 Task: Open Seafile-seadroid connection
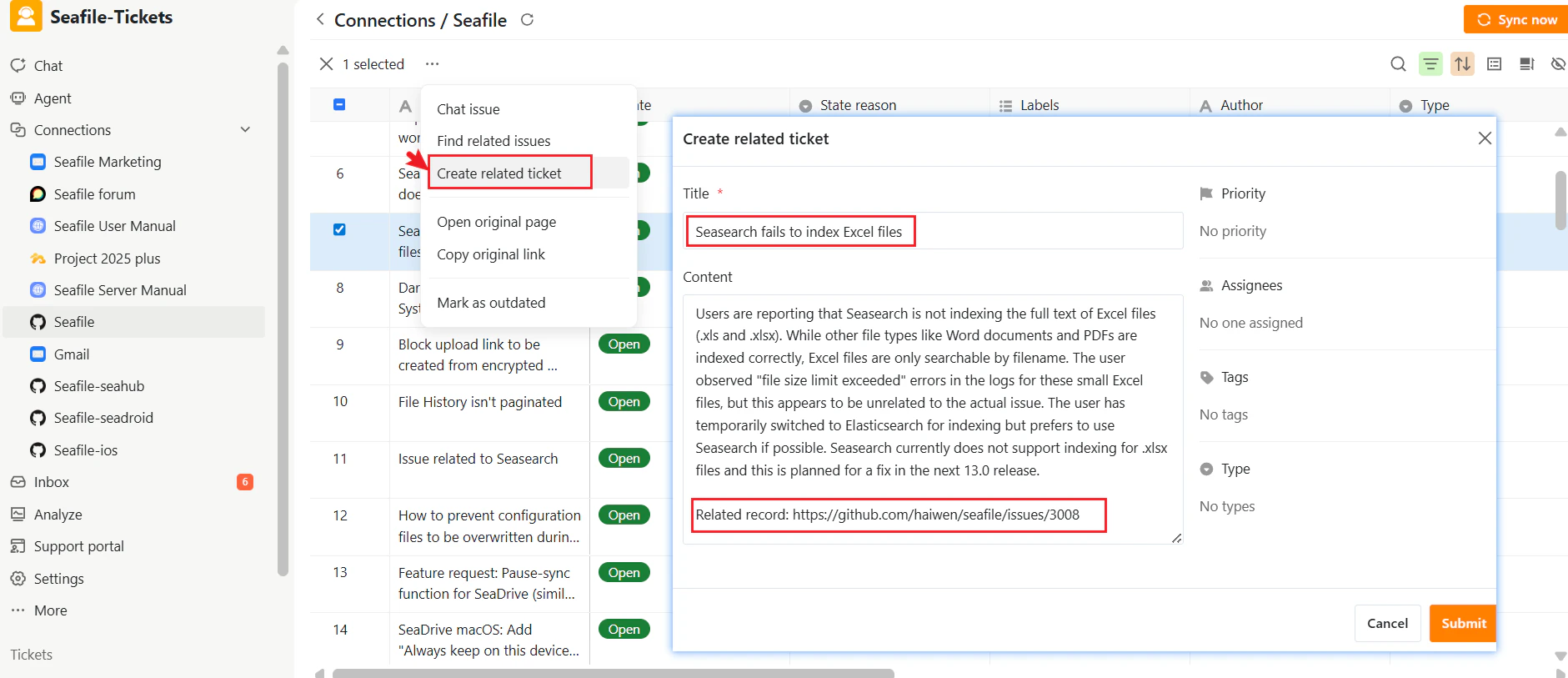click(103, 418)
